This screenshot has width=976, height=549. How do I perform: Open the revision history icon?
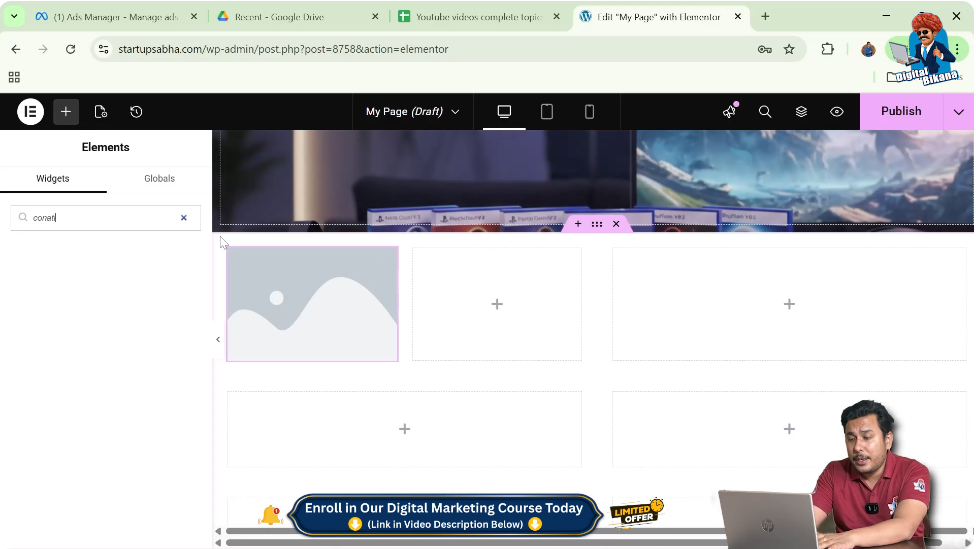click(136, 112)
